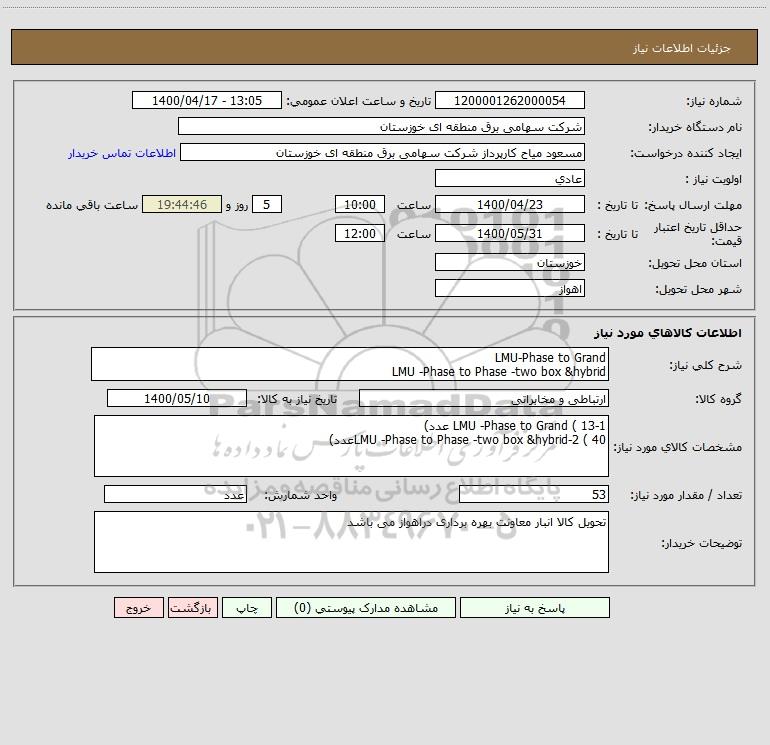
Task: Click the بازگشت back button
Action: [x=191, y=608]
